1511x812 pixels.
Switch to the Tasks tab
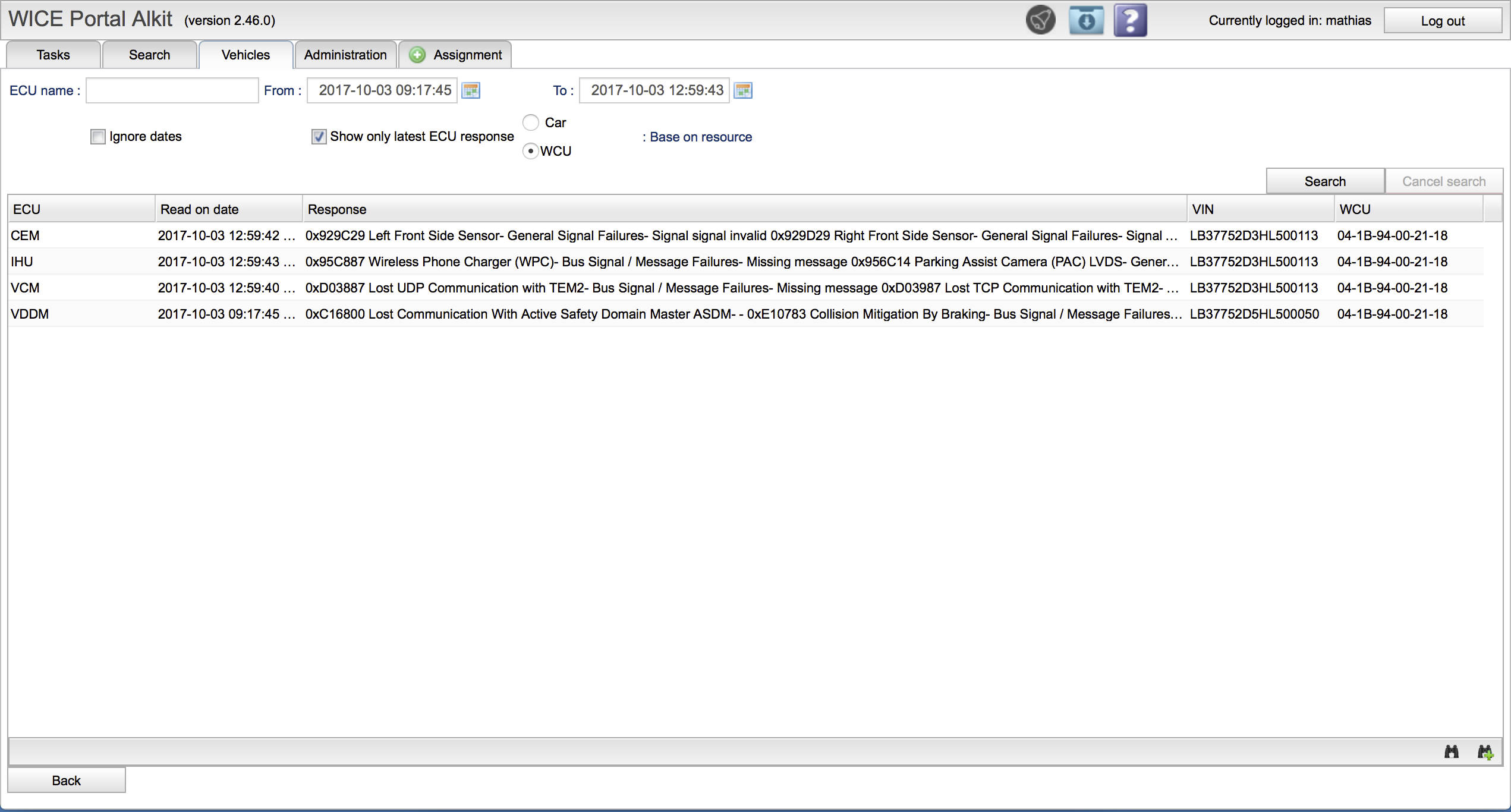click(53, 55)
